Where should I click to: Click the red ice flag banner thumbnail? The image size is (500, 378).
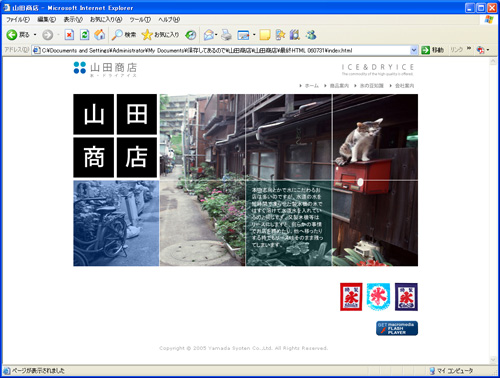[x=351, y=297]
